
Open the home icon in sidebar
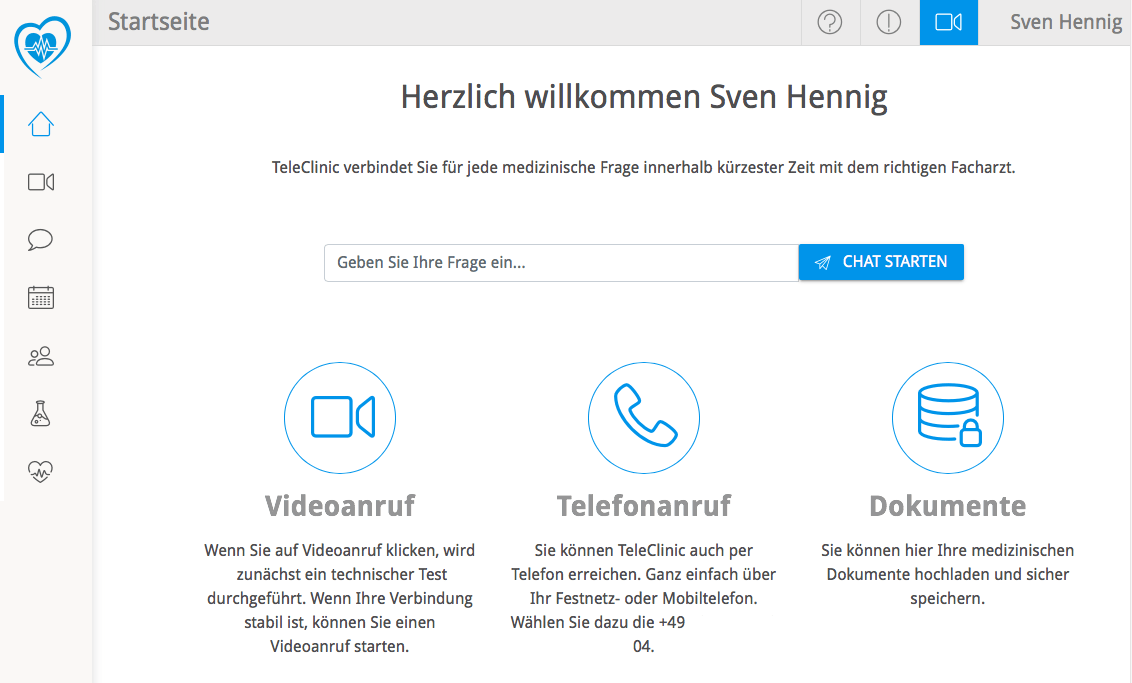(x=41, y=124)
